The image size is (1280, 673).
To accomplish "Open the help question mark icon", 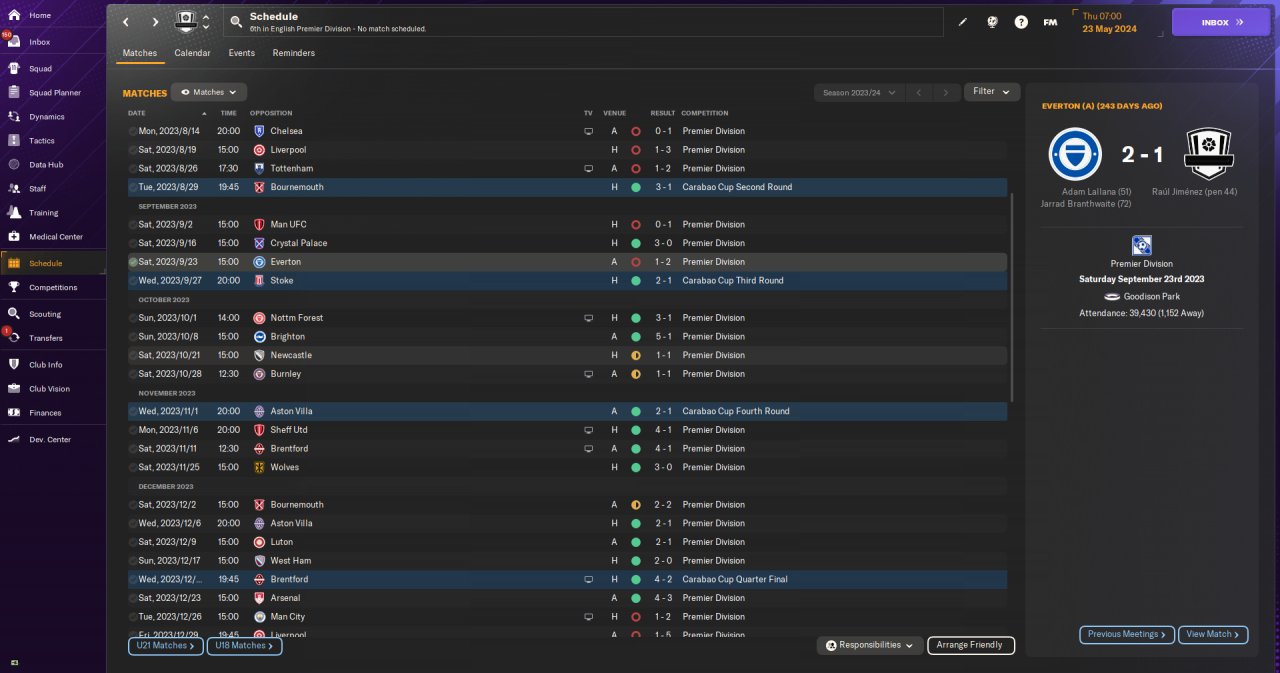I will (x=1021, y=22).
